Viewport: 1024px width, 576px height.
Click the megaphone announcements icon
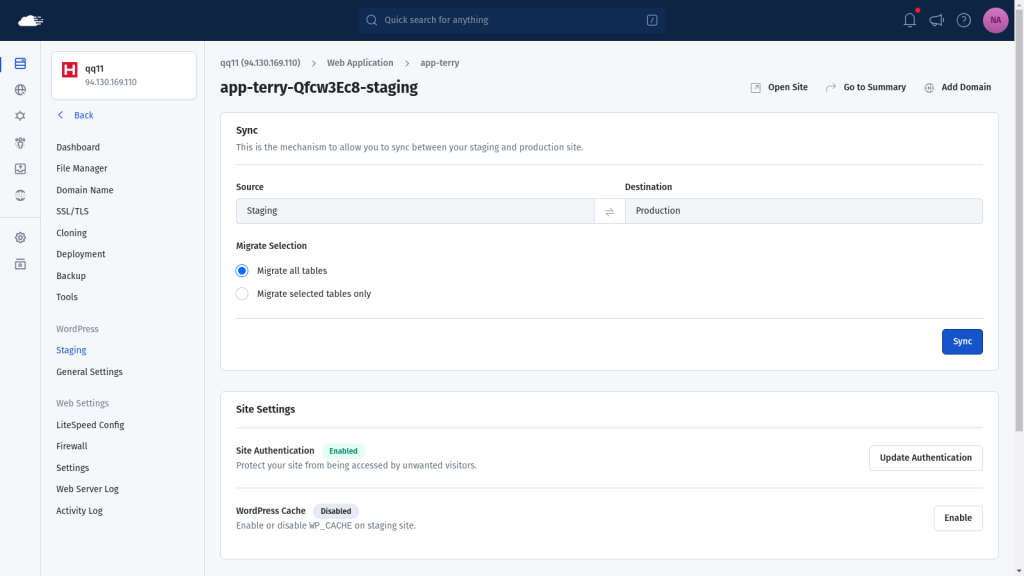click(937, 20)
